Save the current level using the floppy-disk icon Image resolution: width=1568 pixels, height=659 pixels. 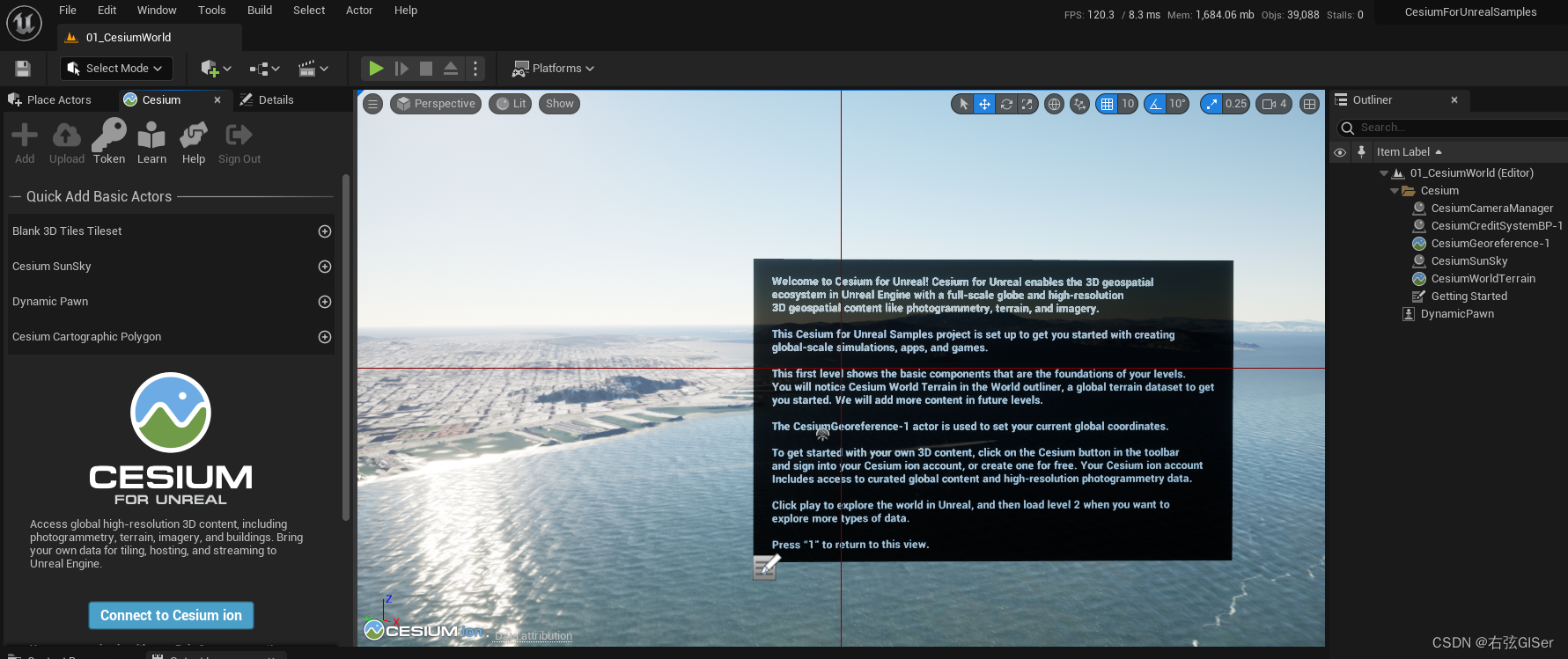23,68
